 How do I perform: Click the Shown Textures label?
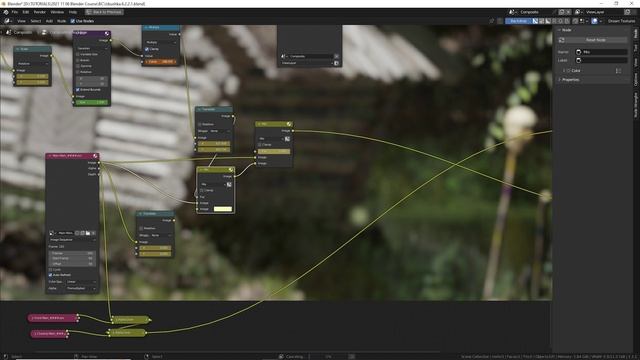(621, 21)
